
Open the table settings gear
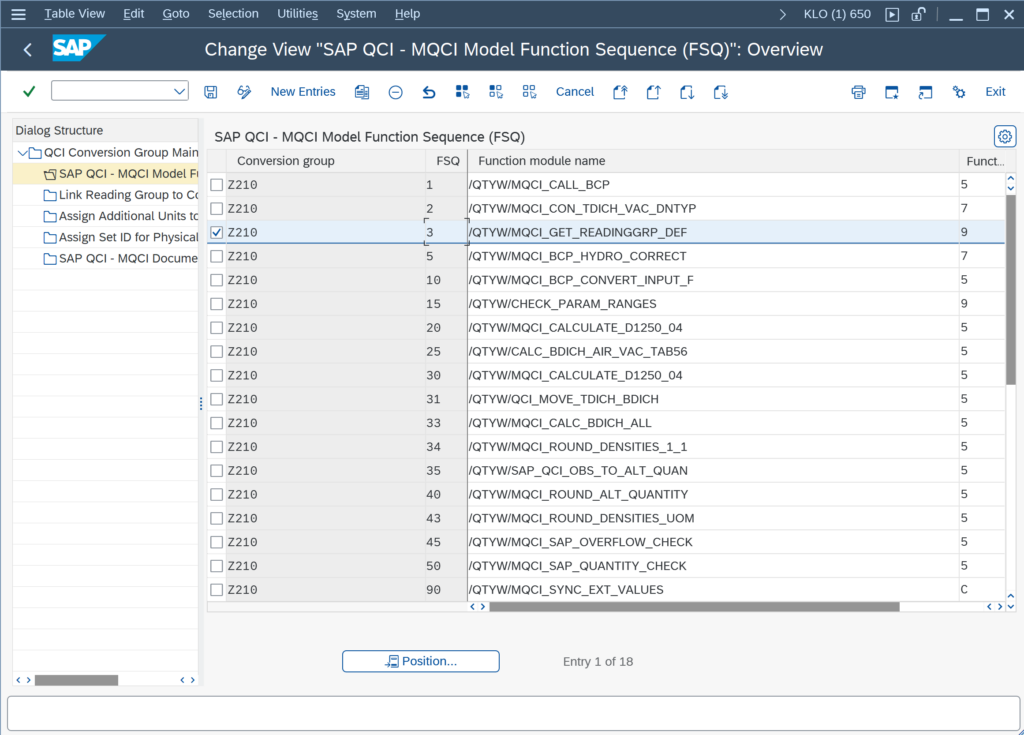point(1004,137)
